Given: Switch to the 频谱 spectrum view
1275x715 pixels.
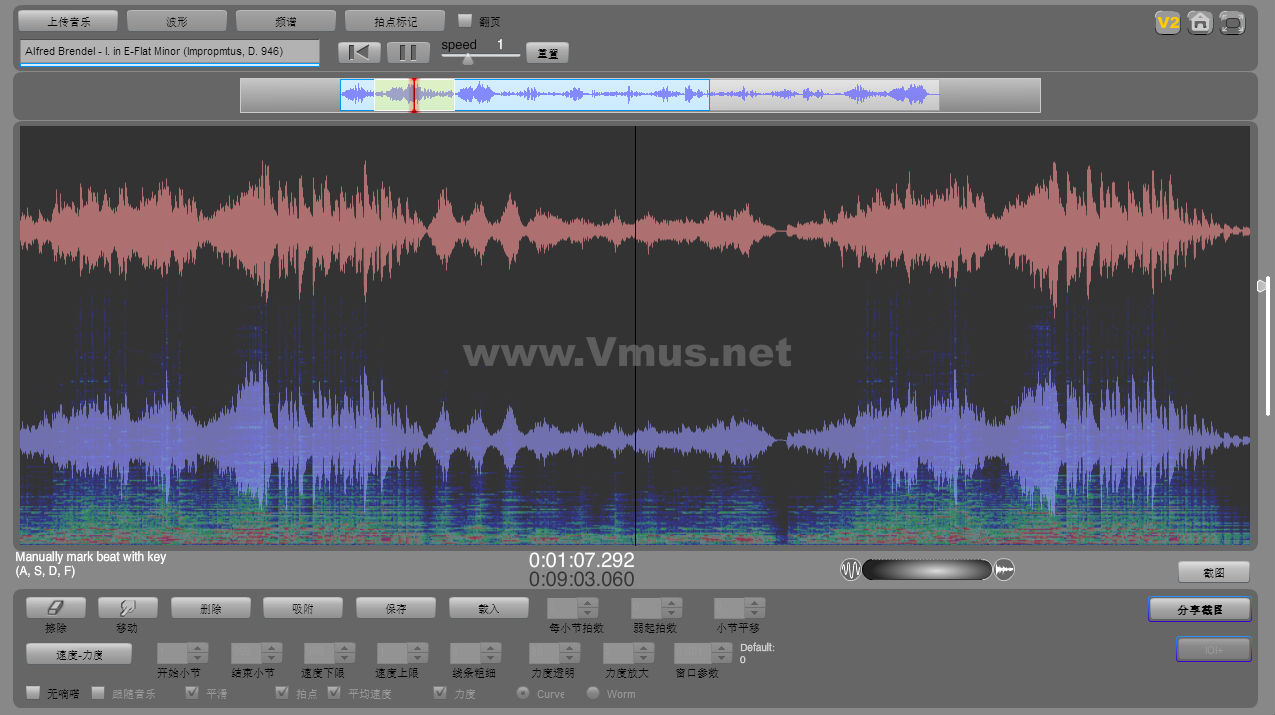Looking at the screenshot, I should [286, 21].
